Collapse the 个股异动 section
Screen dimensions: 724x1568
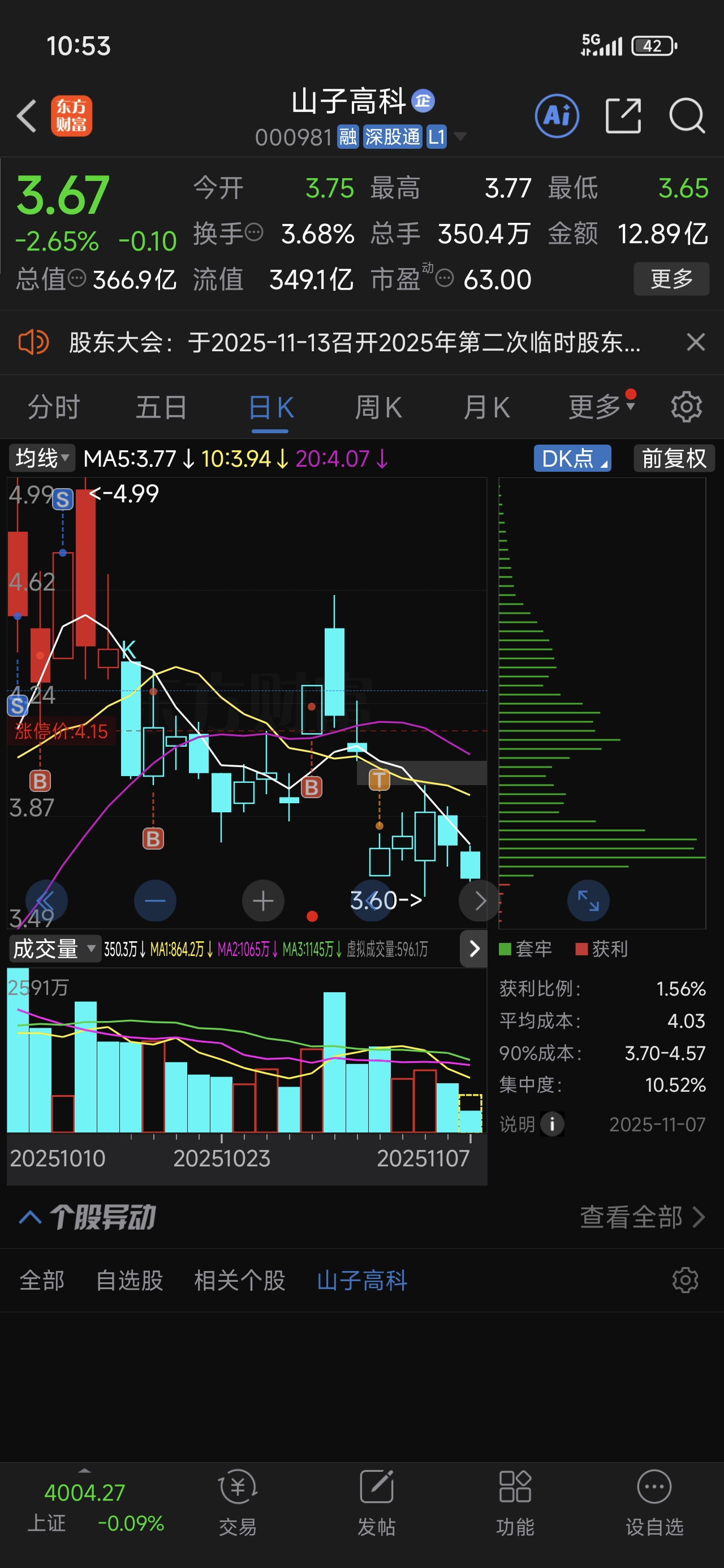pyautogui.click(x=31, y=1218)
